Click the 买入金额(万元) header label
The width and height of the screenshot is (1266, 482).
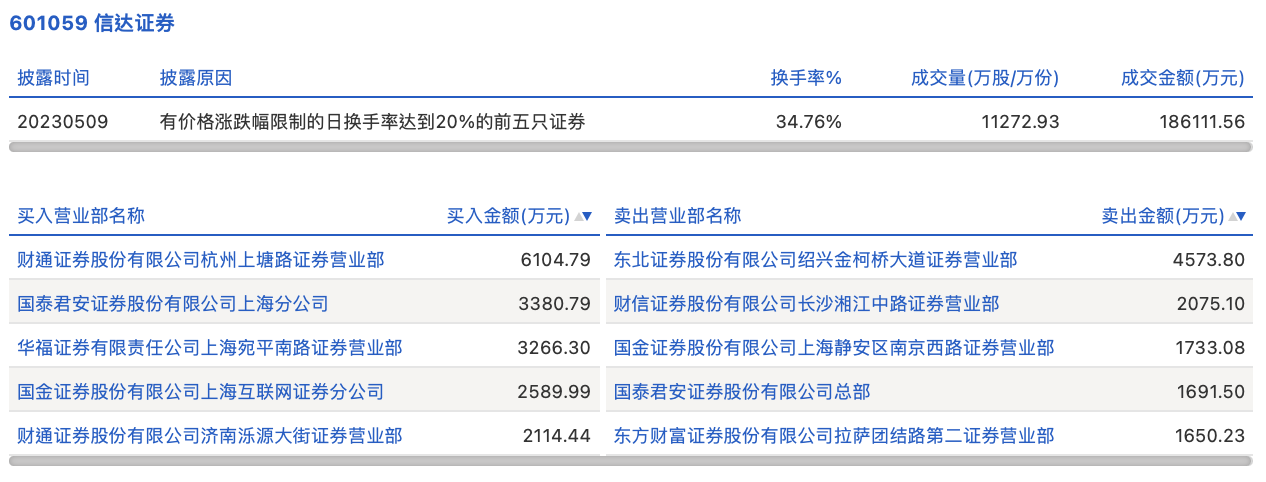click(x=507, y=216)
